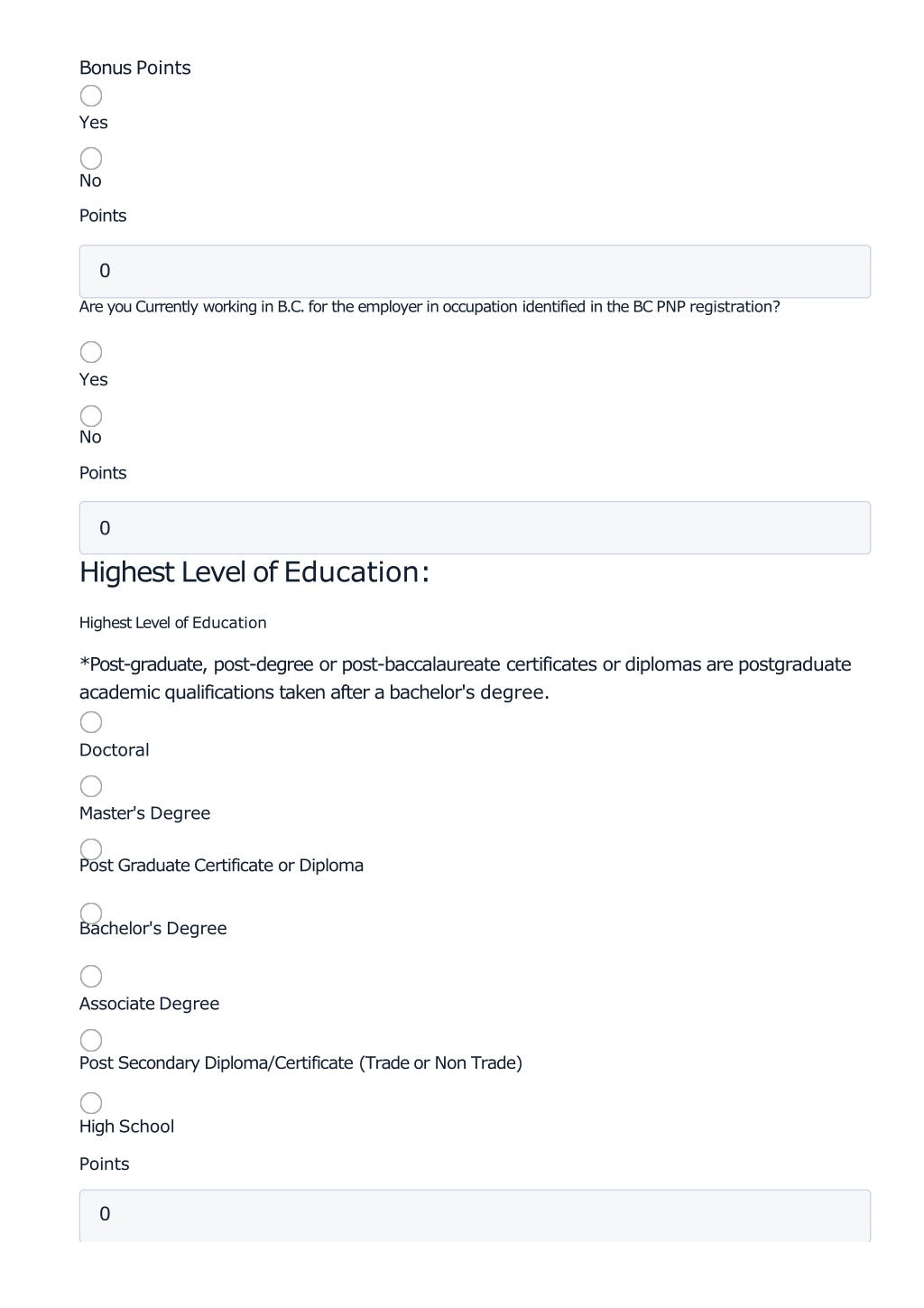Choose No for currently working in B.C.
Screen dimensions: 924x1308
pos(91,416)
